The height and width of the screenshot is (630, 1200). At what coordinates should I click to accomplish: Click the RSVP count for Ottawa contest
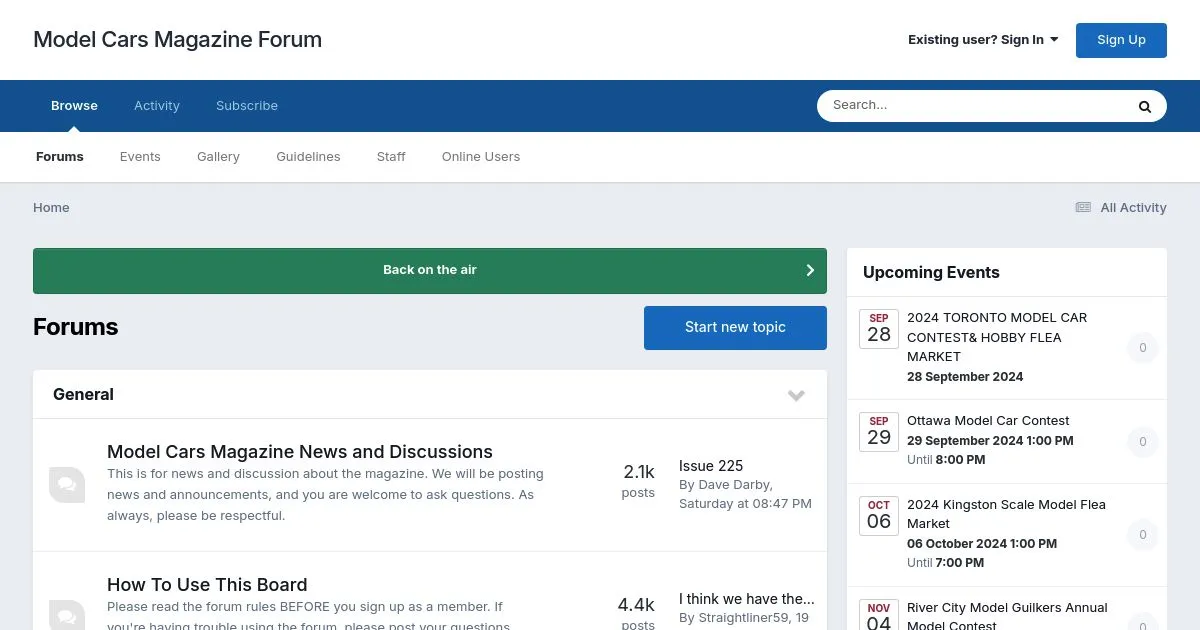(x=1143, y=442)
